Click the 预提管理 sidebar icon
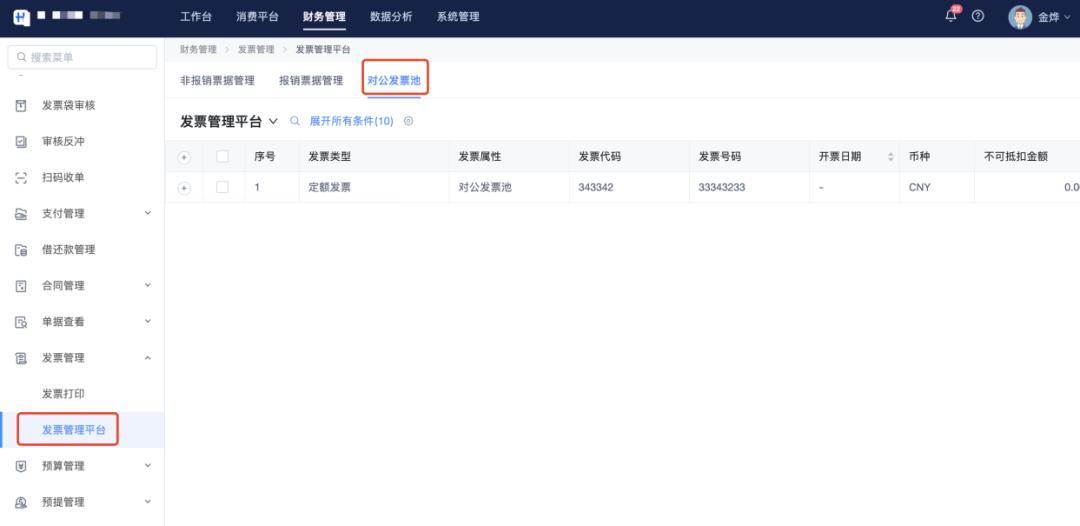 point(21,502)
